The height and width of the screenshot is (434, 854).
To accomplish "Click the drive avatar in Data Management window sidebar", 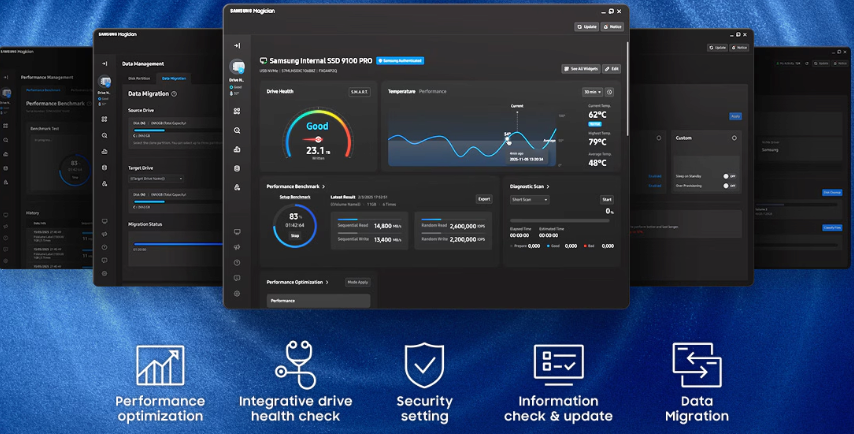I will pos(105,82).
